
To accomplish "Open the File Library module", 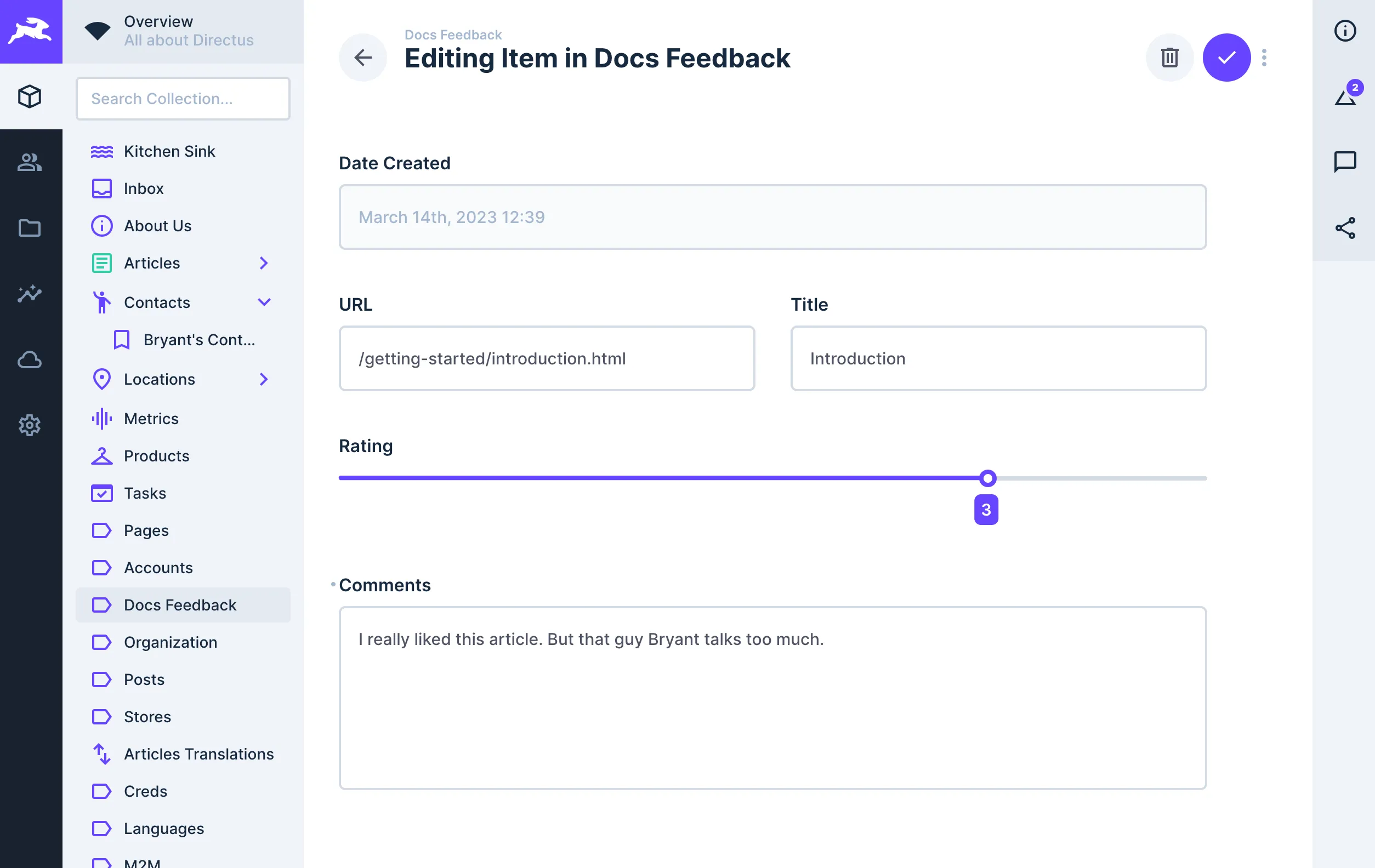I will point(30,228).
